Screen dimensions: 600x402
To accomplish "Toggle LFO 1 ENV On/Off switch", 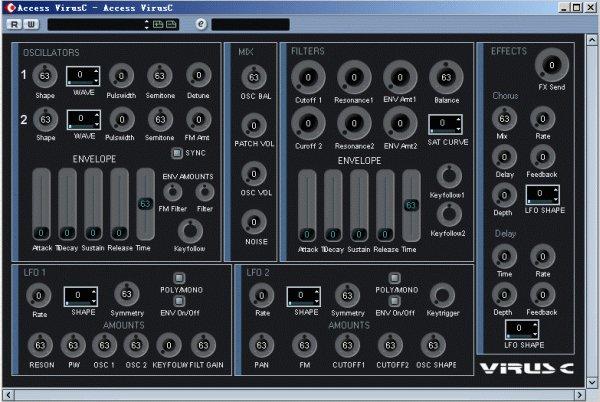I will point(179,301).
